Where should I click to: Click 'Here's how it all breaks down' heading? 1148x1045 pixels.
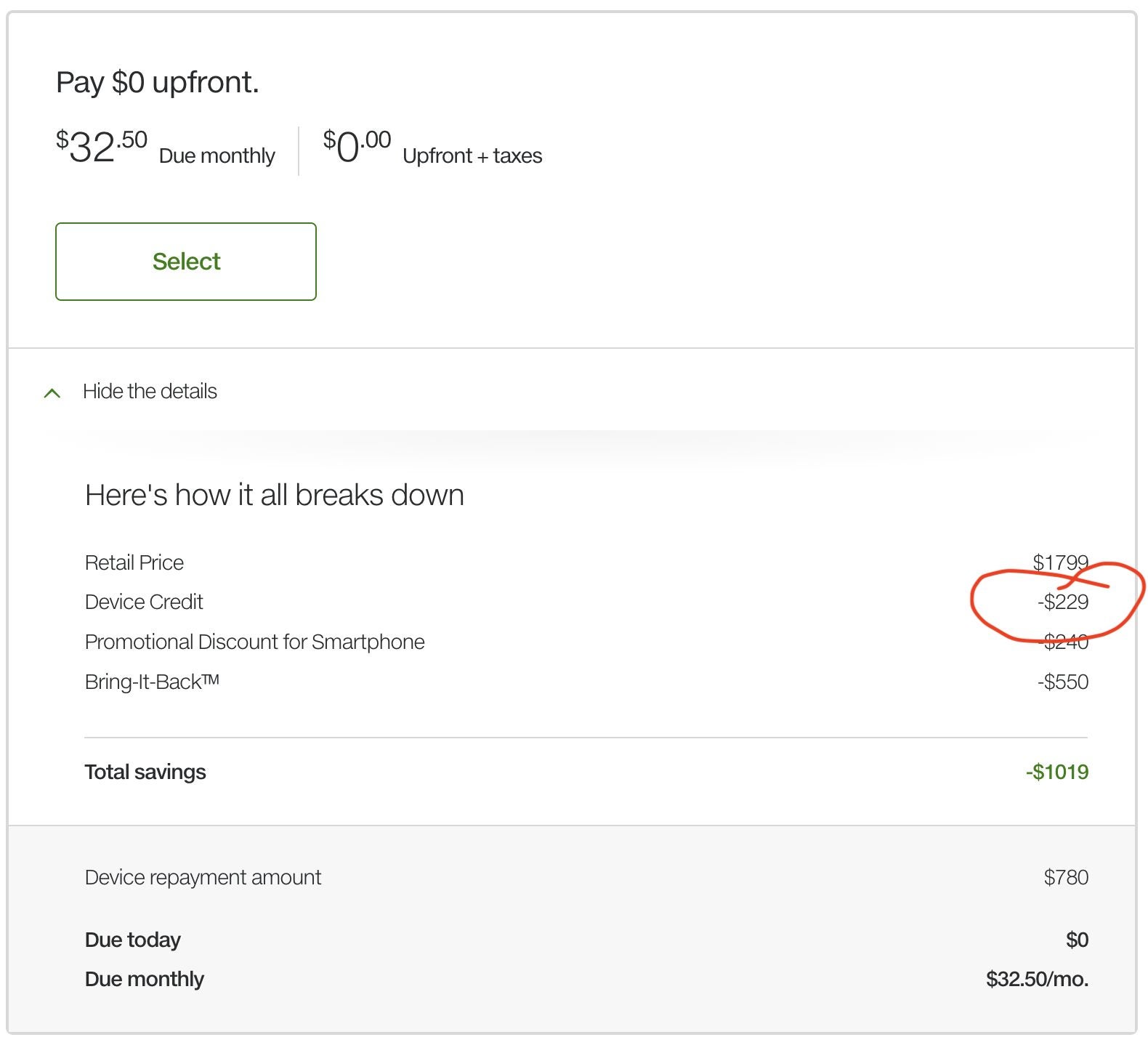point(275,495)
